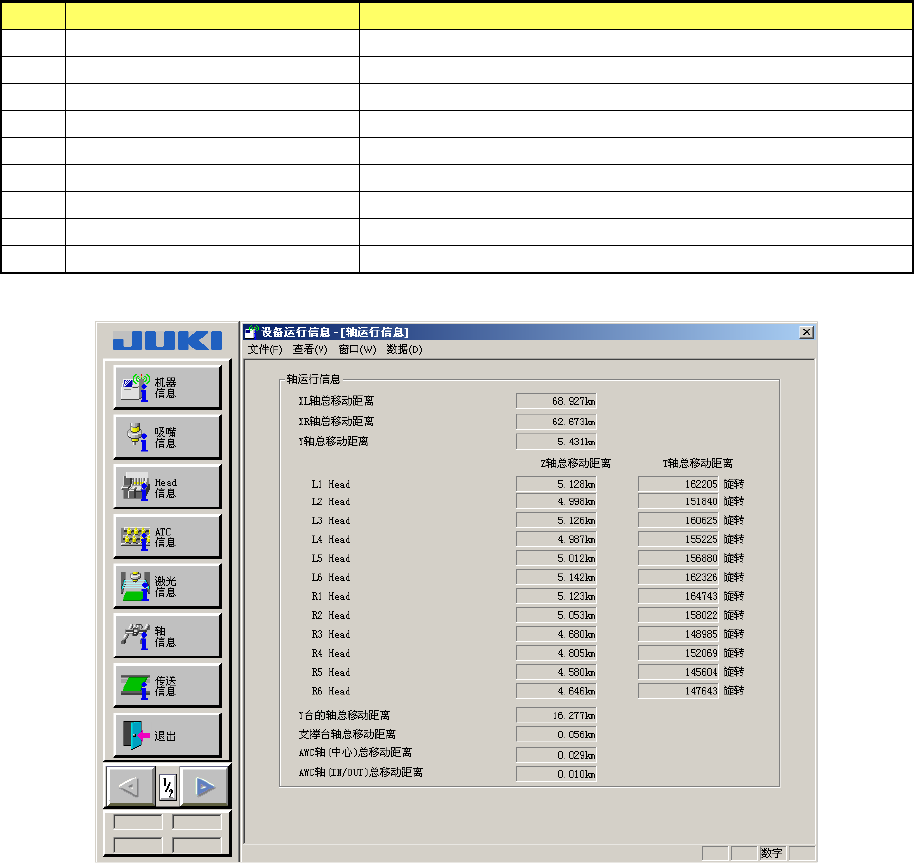The height and width of the screenshot is (863, 914).
Task: Open the ATC 信息 panel
Action: (x=167, y=537)
